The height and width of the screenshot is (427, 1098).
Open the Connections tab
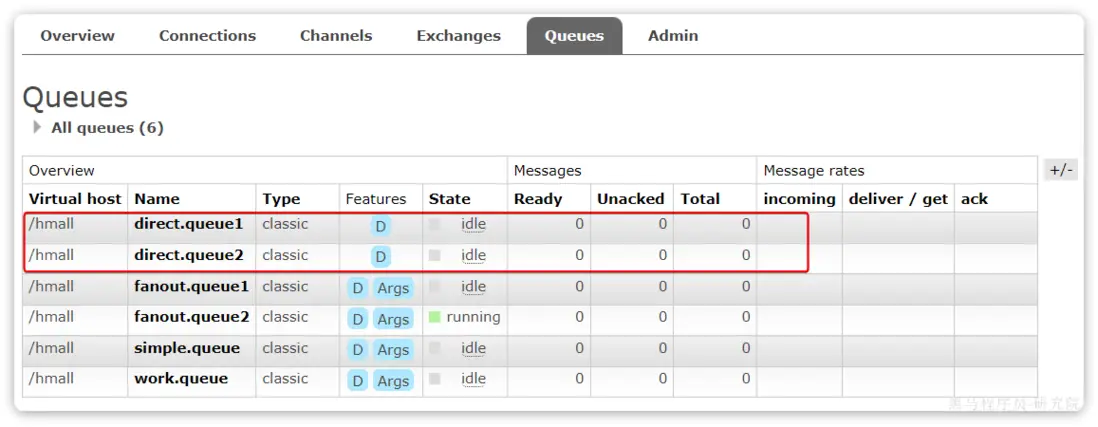click(207, 36)
